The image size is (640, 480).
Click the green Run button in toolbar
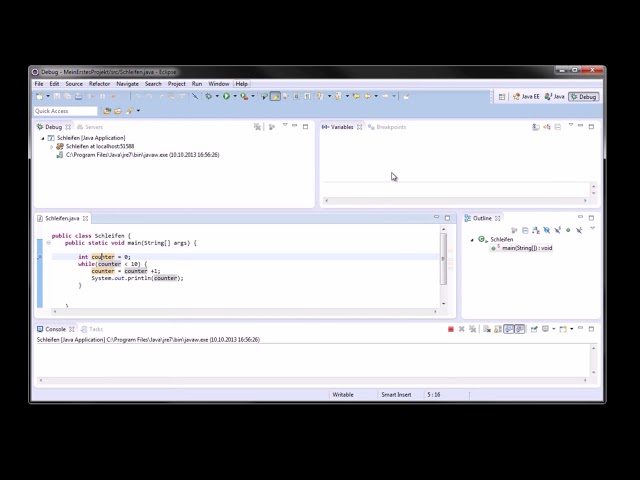pyautogui.click(x=226, y=96)
